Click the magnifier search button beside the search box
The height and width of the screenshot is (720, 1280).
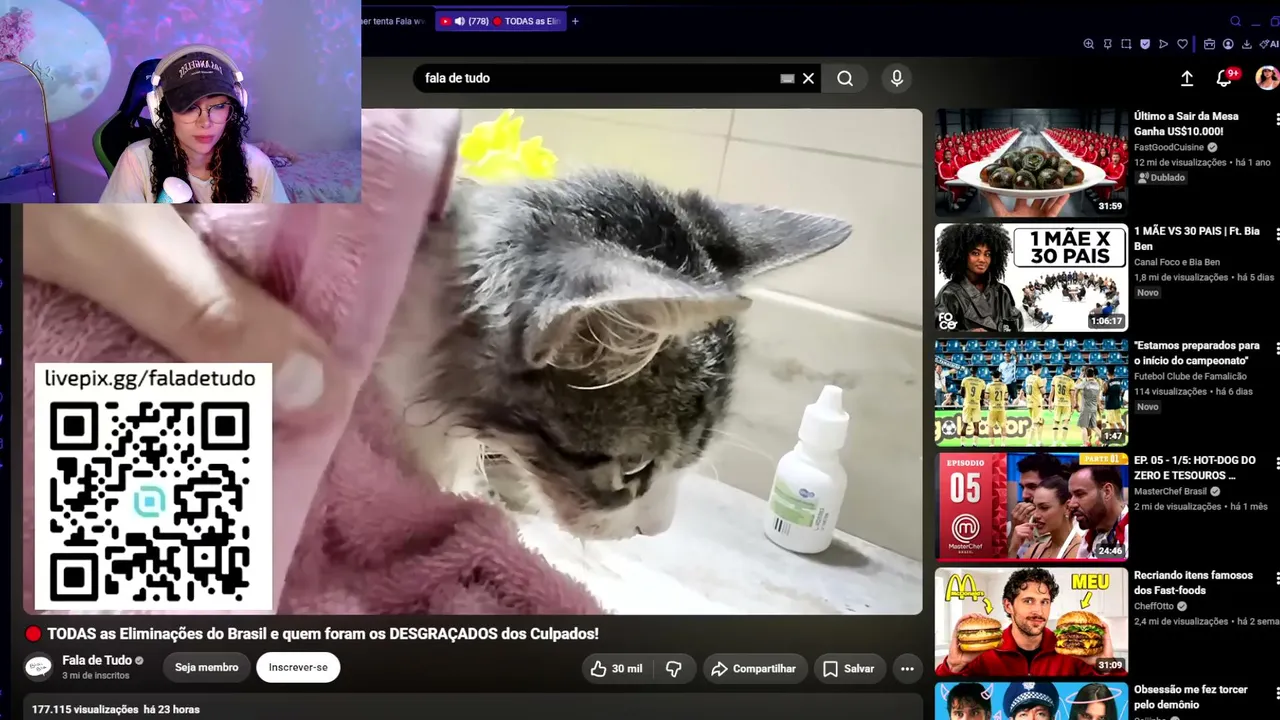point(845,78)
